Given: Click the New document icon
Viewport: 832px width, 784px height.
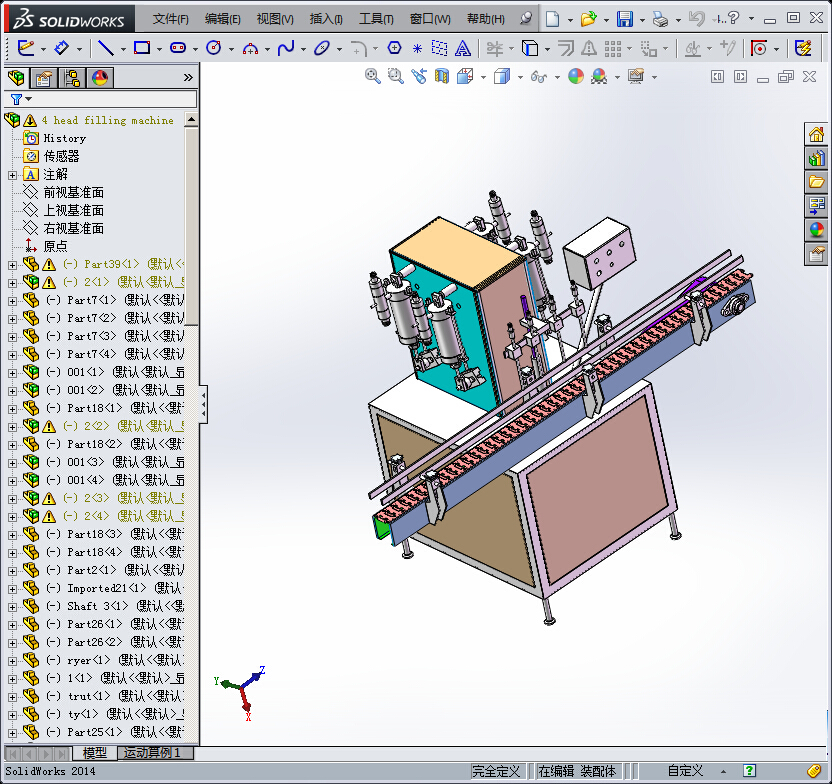Looking at the screenshot, I should tap(552, 19).
